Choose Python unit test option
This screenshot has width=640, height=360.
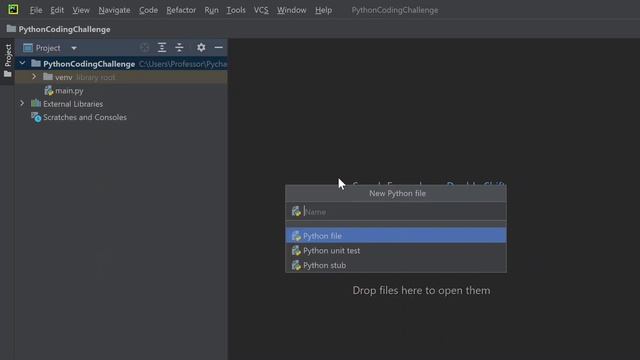pyautogui.click(x=396, y=251)
